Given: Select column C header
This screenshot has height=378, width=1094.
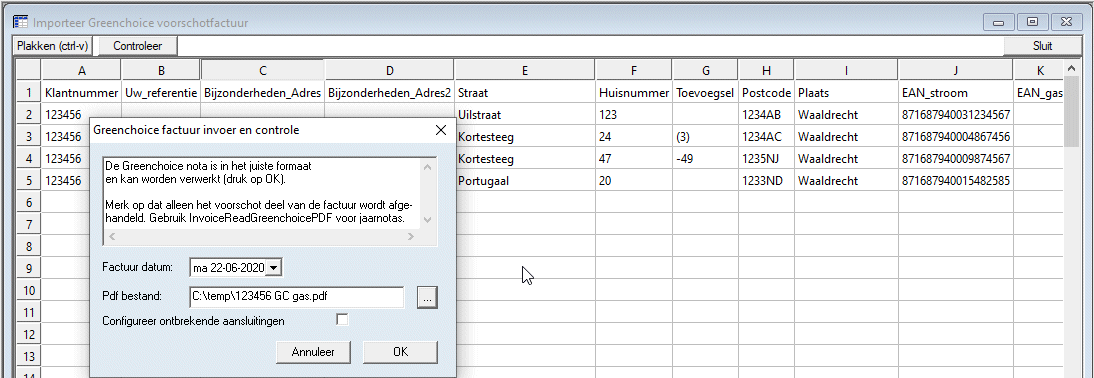Looking at the screenshot, I should [262, 70].
